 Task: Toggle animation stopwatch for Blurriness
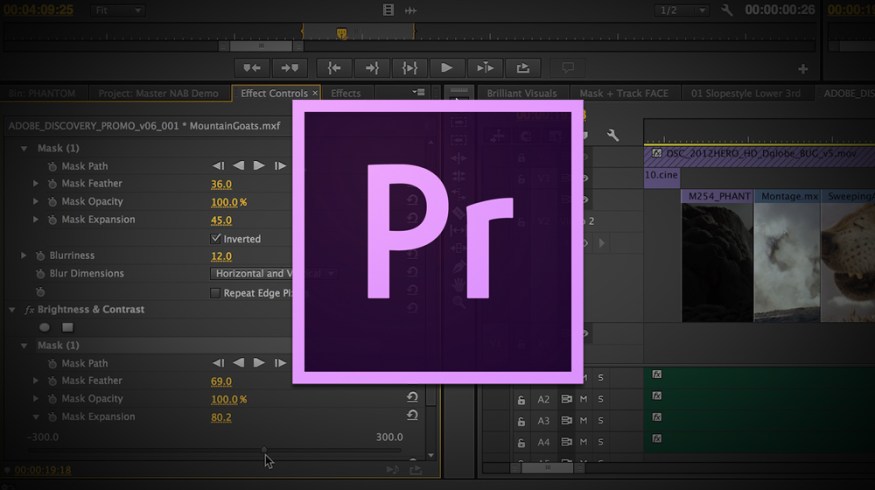[x=40, y=256]
